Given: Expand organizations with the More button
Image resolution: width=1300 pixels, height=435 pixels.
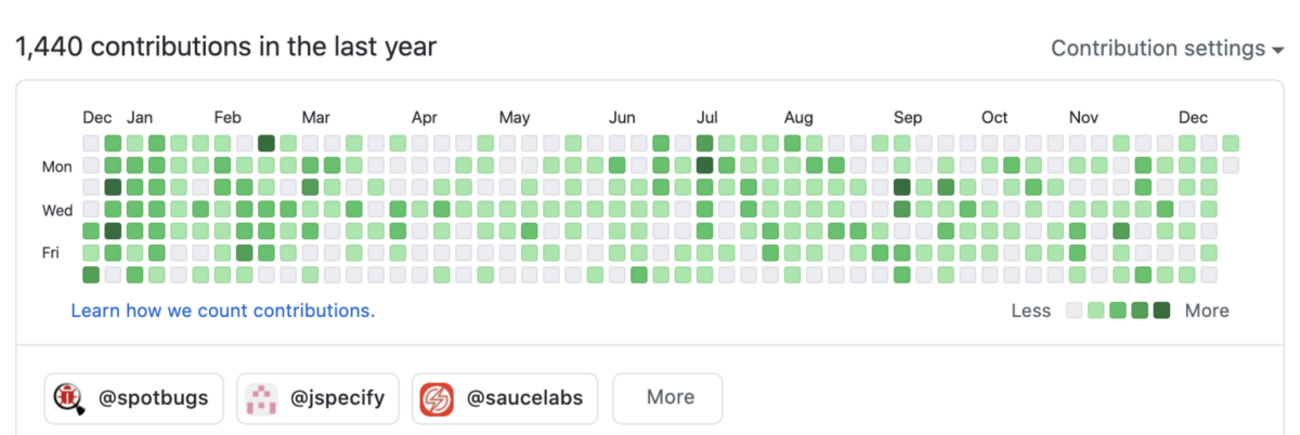Looking at the screenshot, I should tap(669, 398).
